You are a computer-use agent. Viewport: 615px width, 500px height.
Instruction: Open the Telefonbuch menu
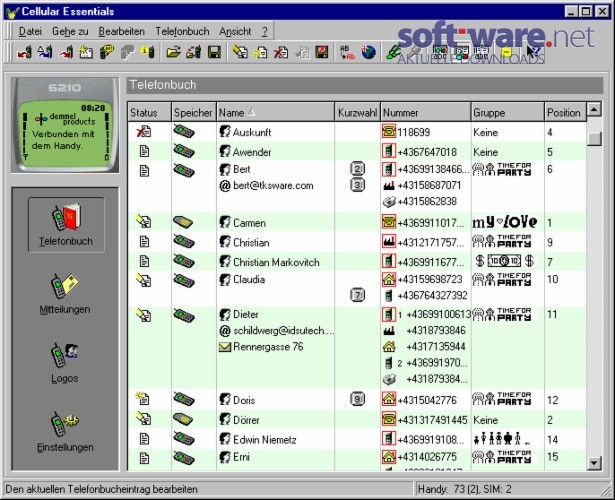182,31
